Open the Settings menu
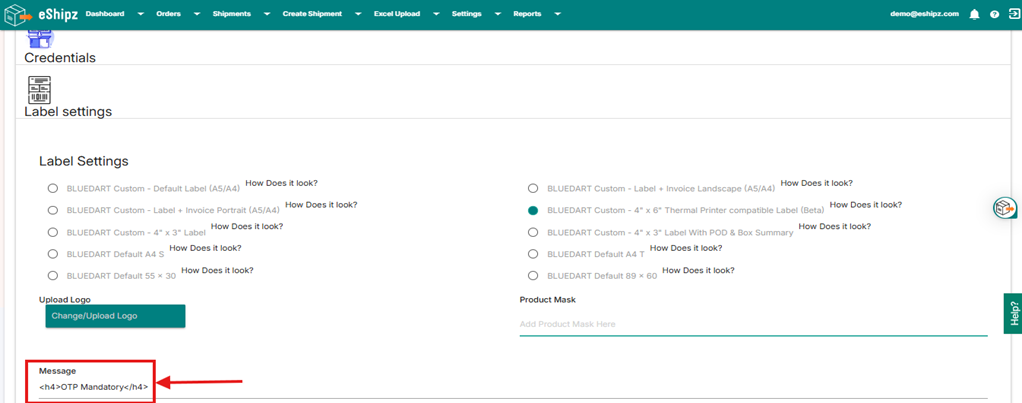 [467, 14]
